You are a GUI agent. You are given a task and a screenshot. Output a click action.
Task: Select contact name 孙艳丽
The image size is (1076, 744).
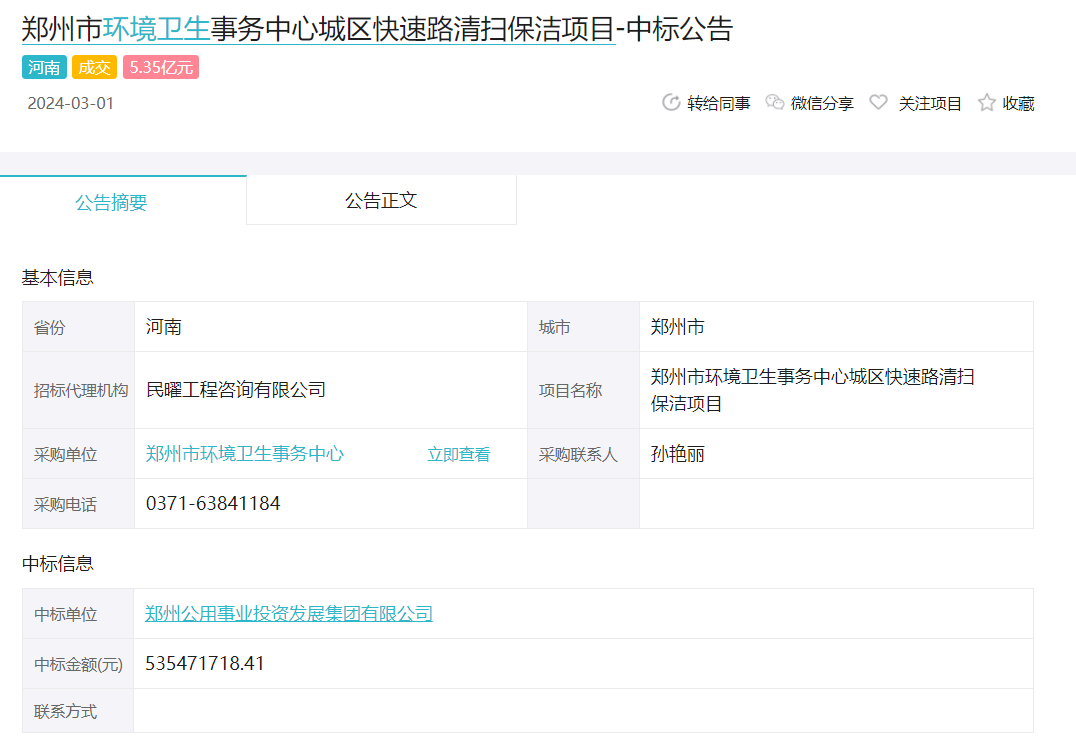[x=677, y=454]
